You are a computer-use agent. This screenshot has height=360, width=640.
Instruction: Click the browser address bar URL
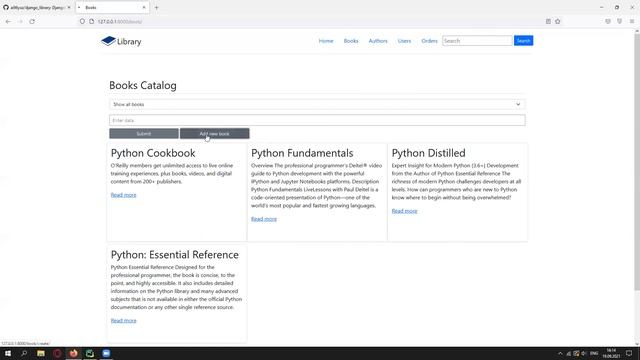point(120,21)
